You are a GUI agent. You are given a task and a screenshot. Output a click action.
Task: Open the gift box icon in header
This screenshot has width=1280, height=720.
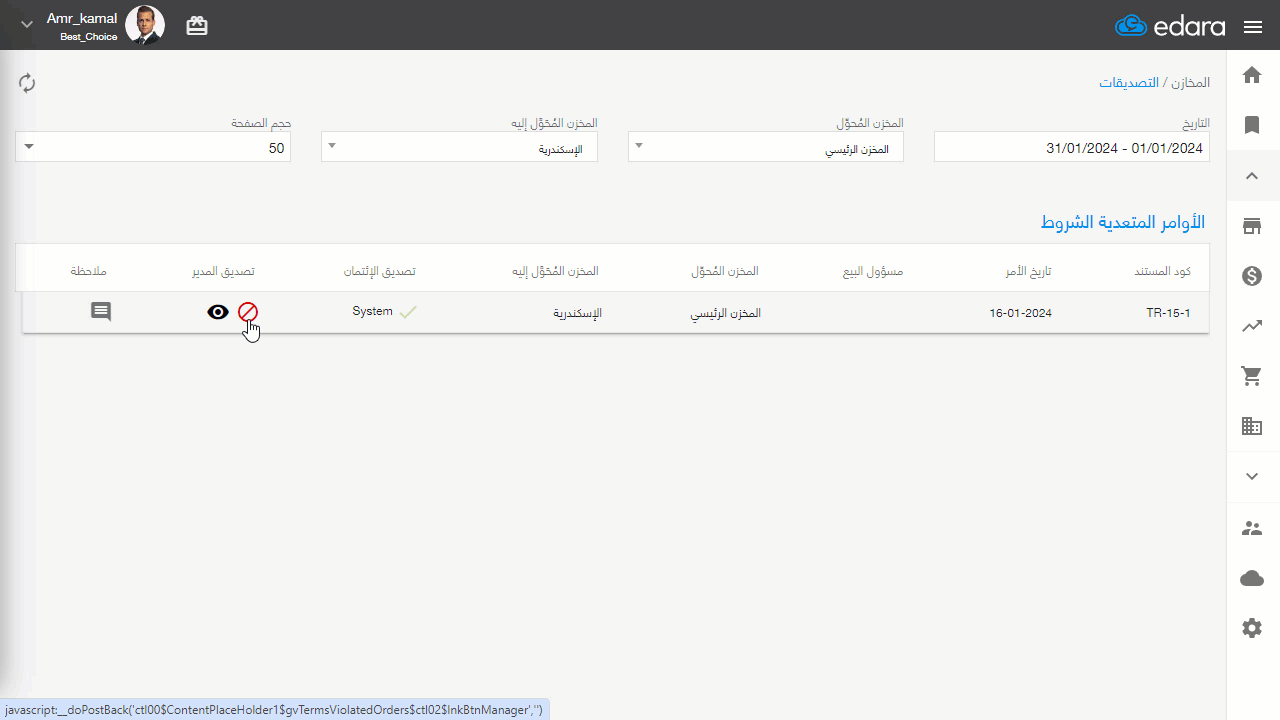coord(197,26)
